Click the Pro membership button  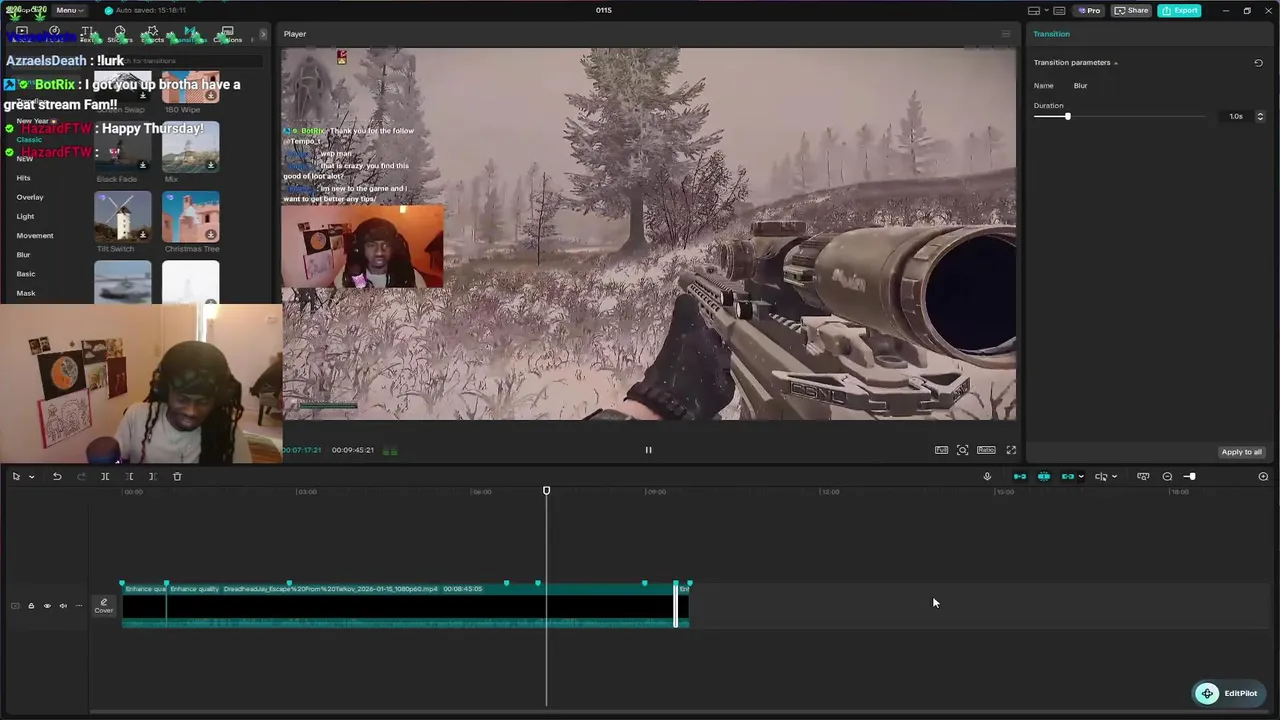[1089, 11]
